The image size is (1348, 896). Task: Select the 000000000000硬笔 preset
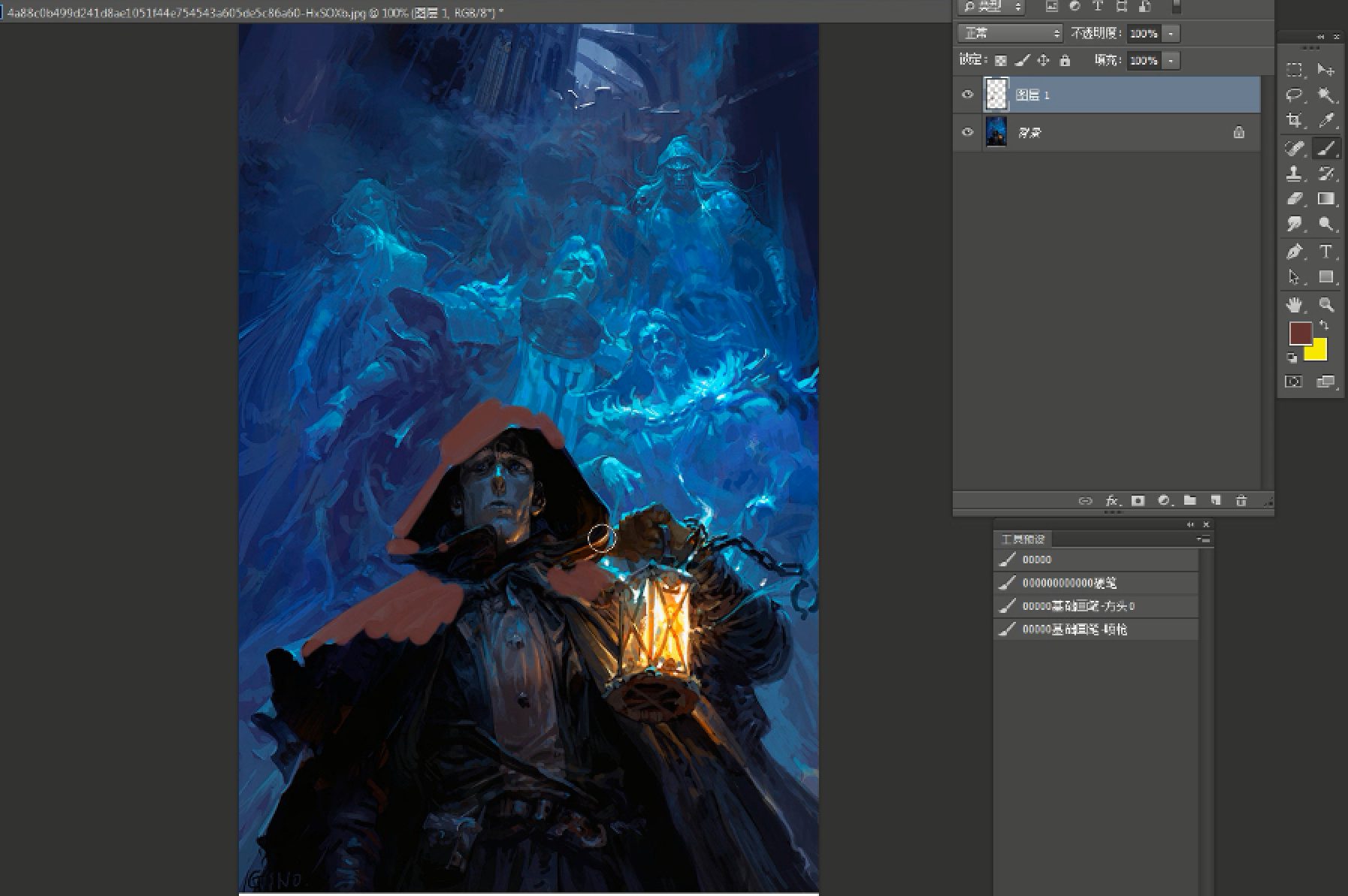coord(1096,583)
